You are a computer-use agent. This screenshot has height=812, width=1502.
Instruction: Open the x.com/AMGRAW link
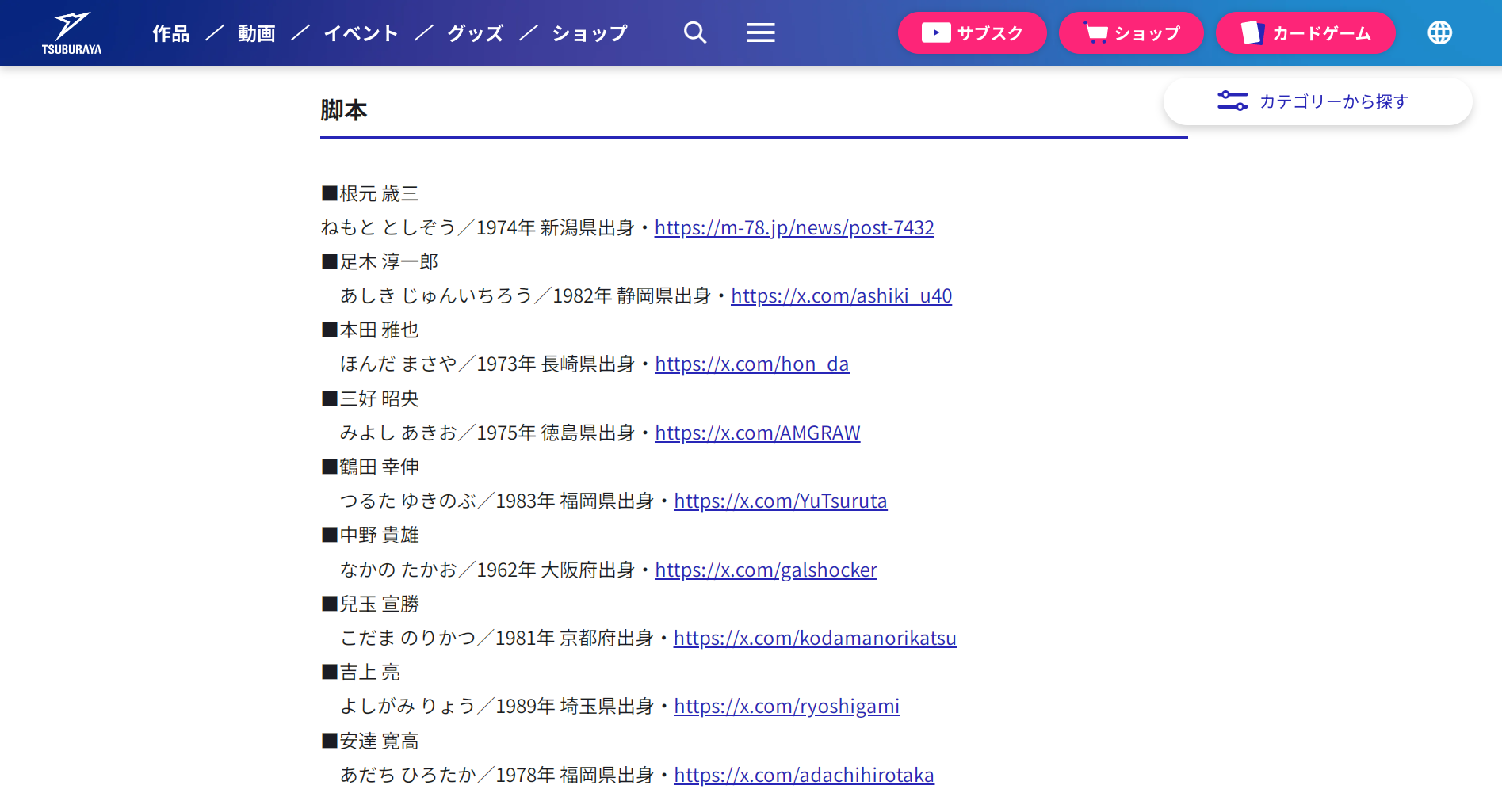(758, 433)
